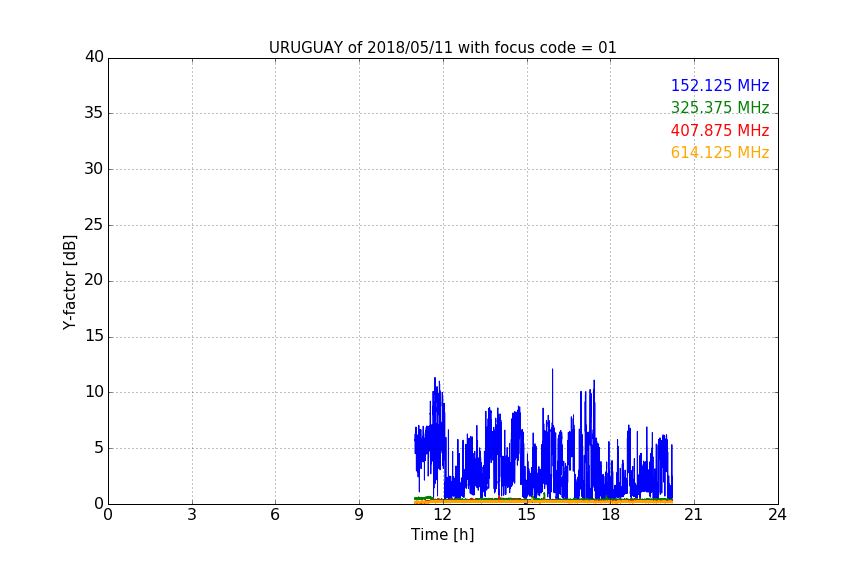The width and height of the screenshot is (864, 576).
Task: Click the x-axis tick label '24'
Action: click(777, 515)
